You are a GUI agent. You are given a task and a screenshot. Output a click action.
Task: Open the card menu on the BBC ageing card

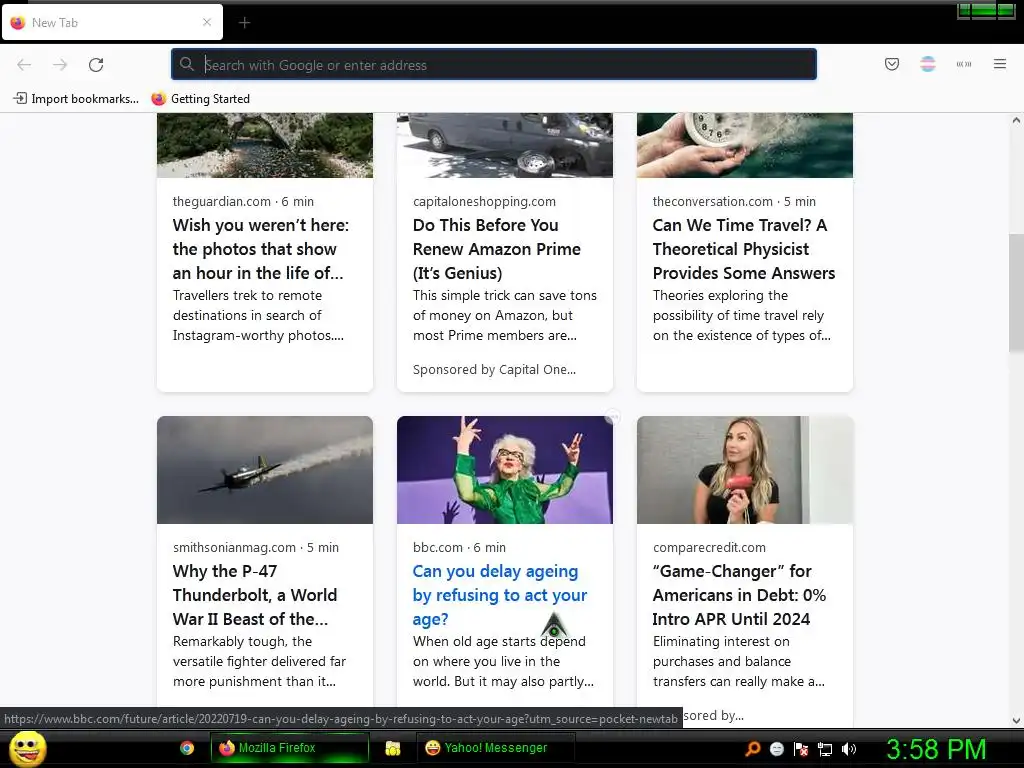(612, 417)
